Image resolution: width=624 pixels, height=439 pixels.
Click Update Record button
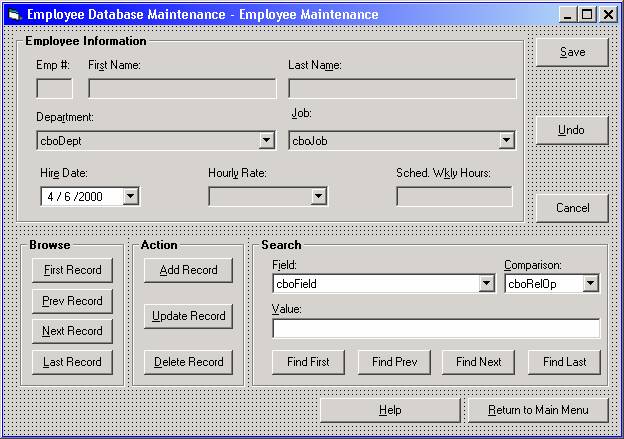coord(188,316)
